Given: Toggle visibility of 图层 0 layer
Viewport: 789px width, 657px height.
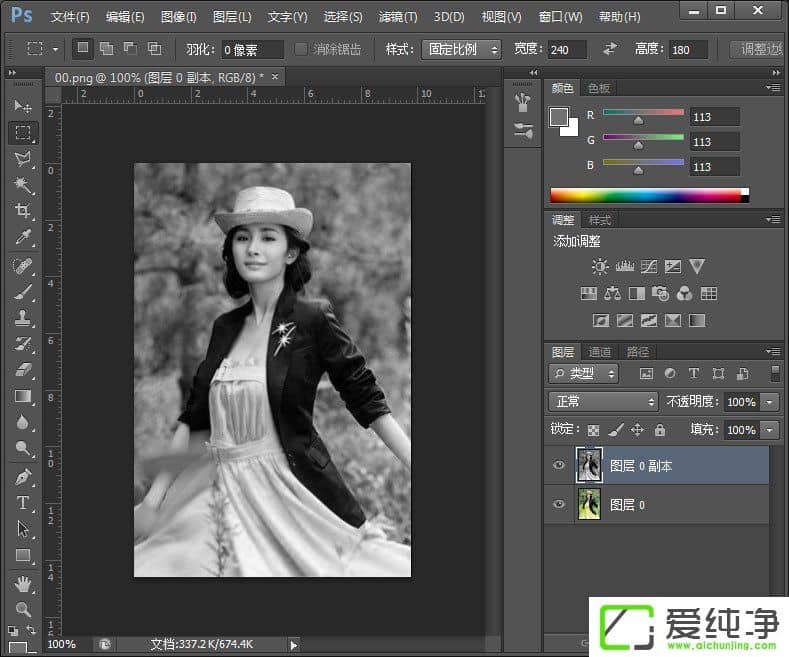Looking at the screenshot, I should 559,505.
